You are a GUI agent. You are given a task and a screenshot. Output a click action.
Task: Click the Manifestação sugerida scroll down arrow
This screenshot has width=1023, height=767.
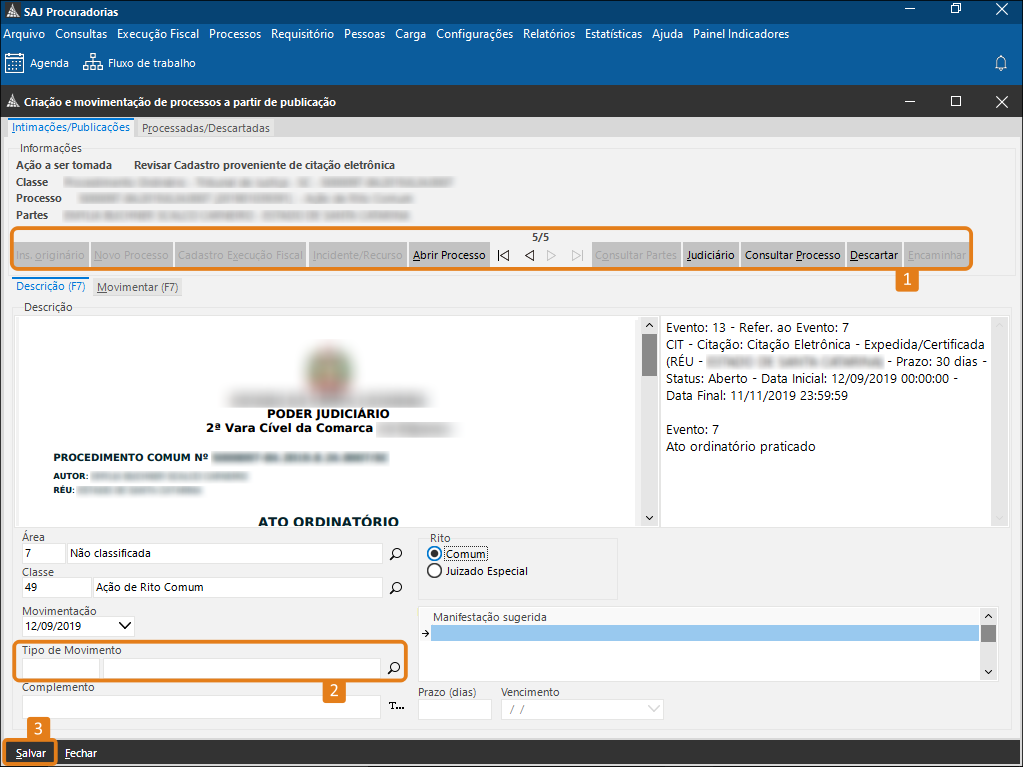tap(988, 672)
